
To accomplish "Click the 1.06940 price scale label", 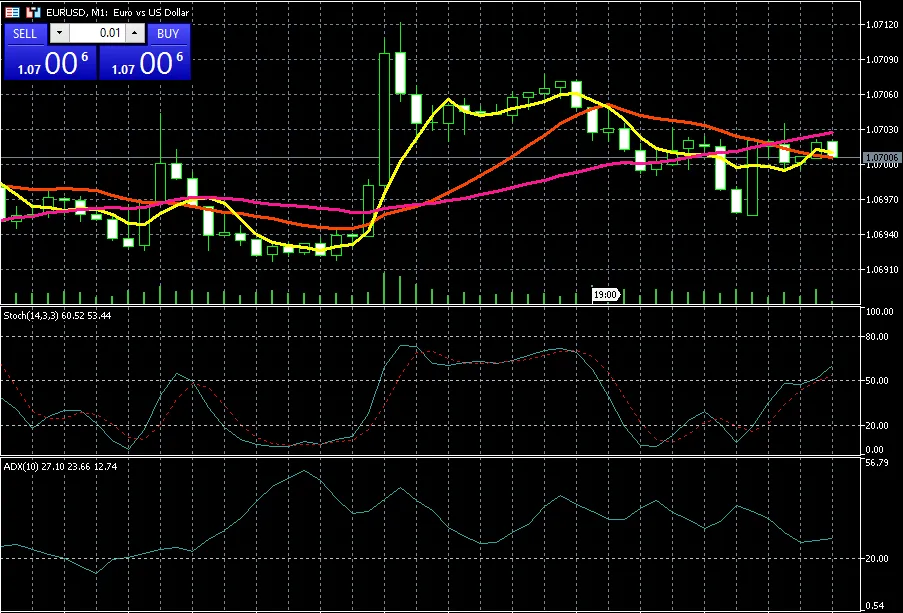I will click(882, 234).
